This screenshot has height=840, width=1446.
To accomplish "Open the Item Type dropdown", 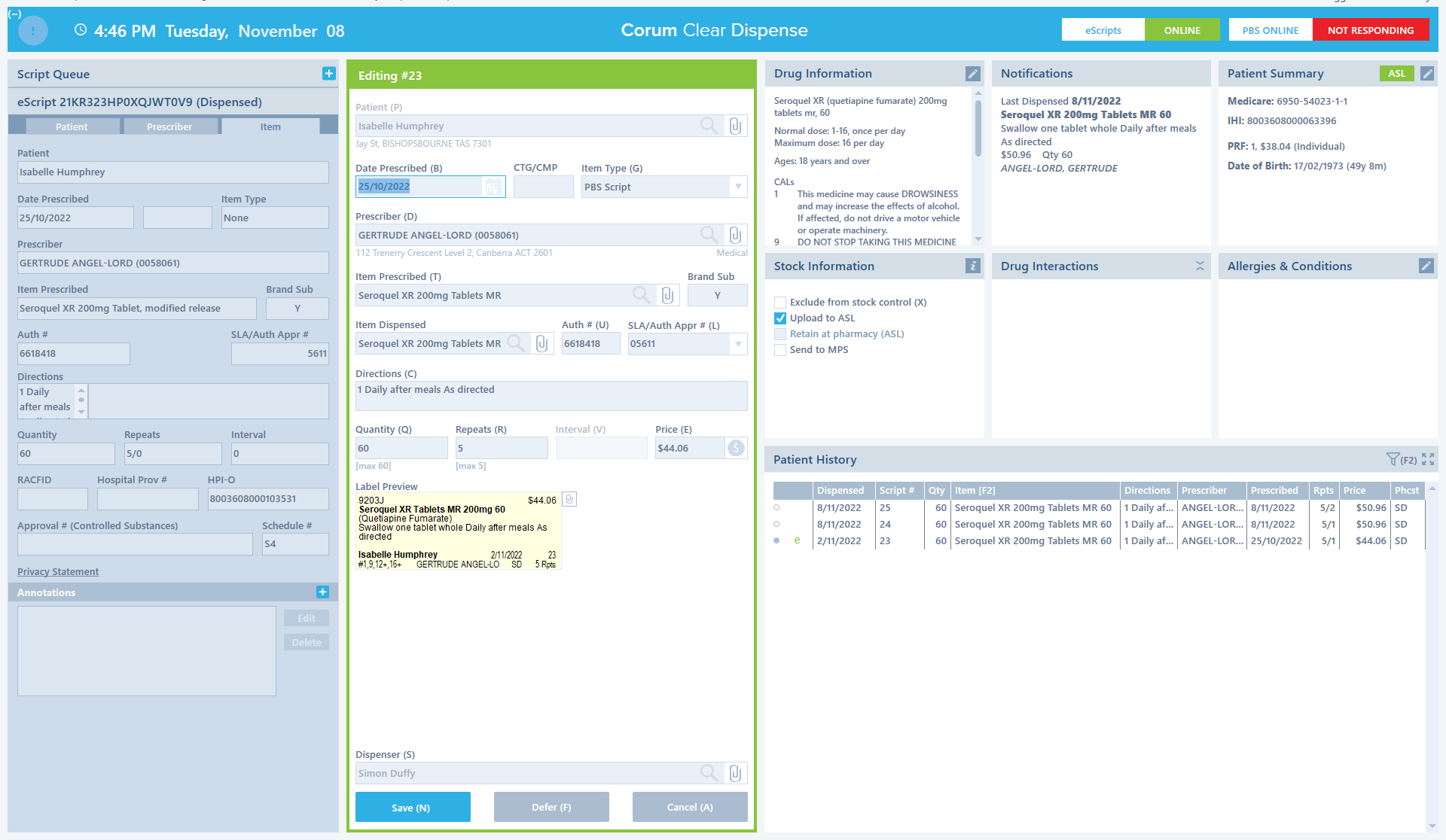I will click(x=738, y=187).
